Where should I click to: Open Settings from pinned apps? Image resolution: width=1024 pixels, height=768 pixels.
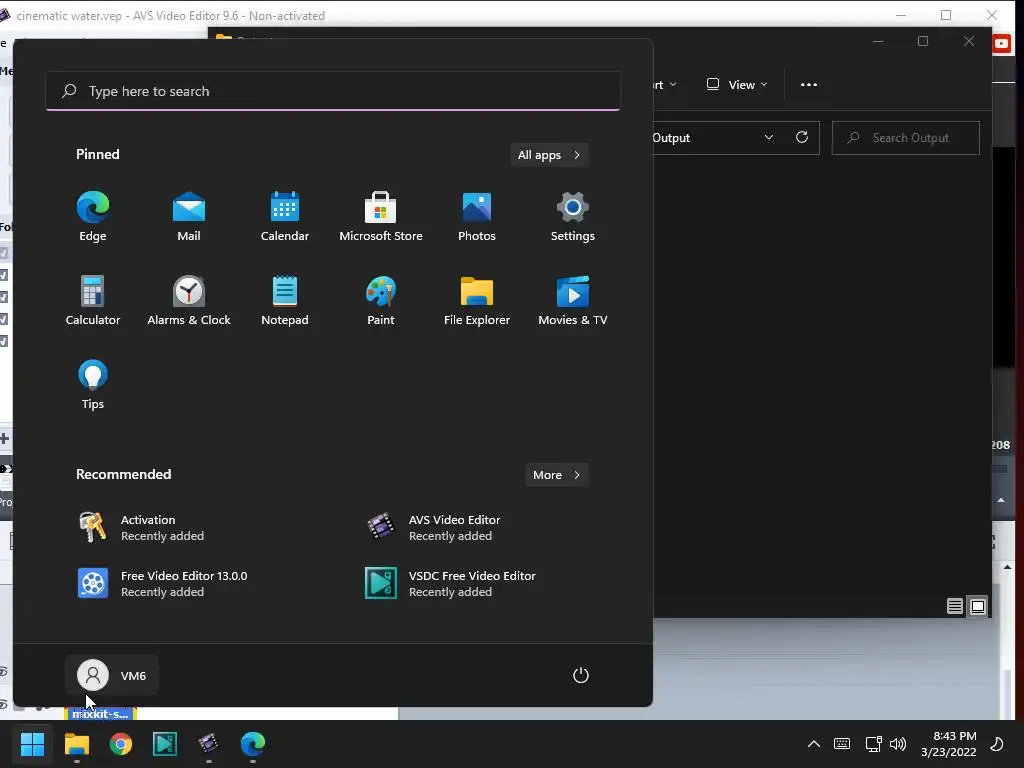pos(573,217)
